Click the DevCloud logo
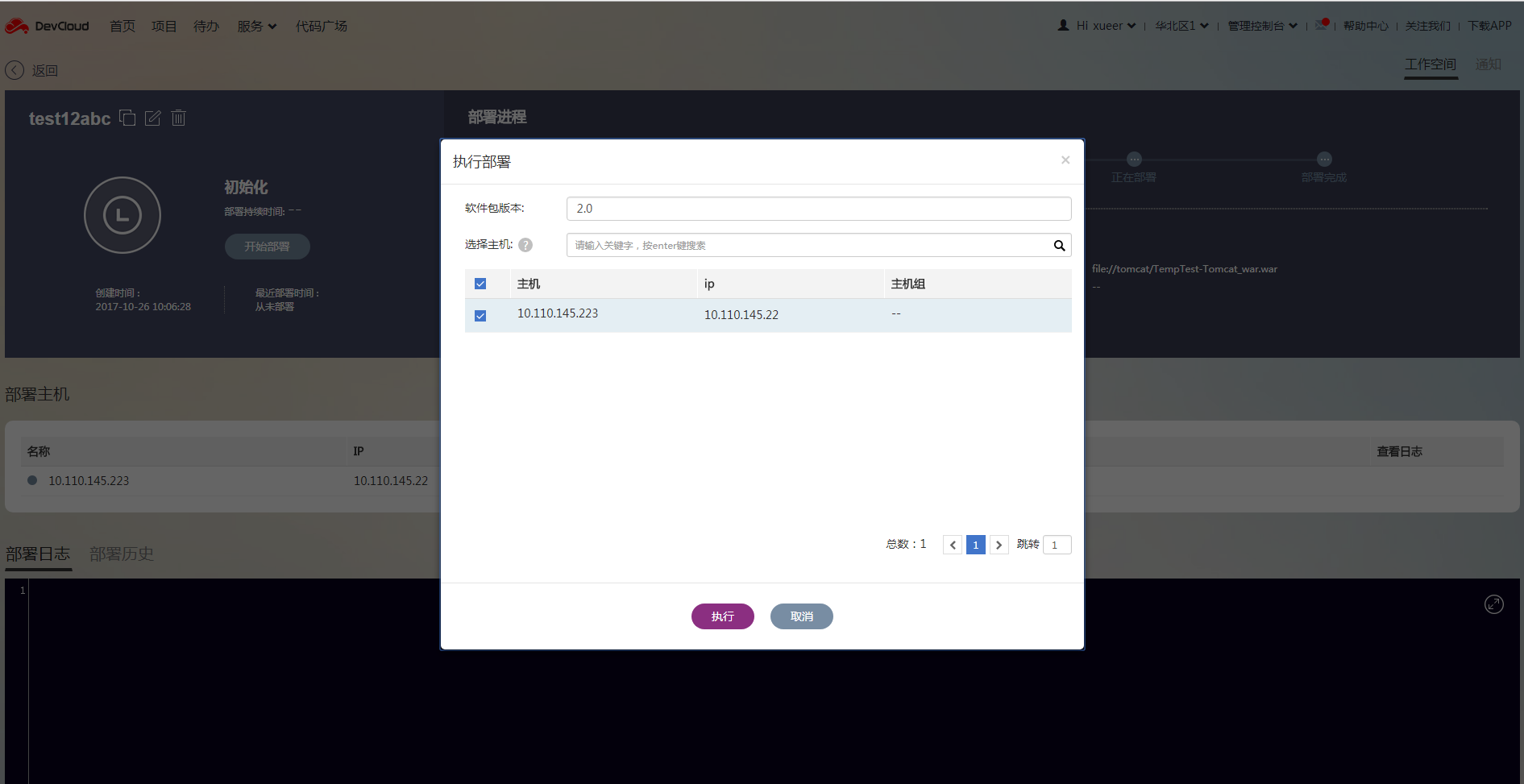 coord(47,26)
